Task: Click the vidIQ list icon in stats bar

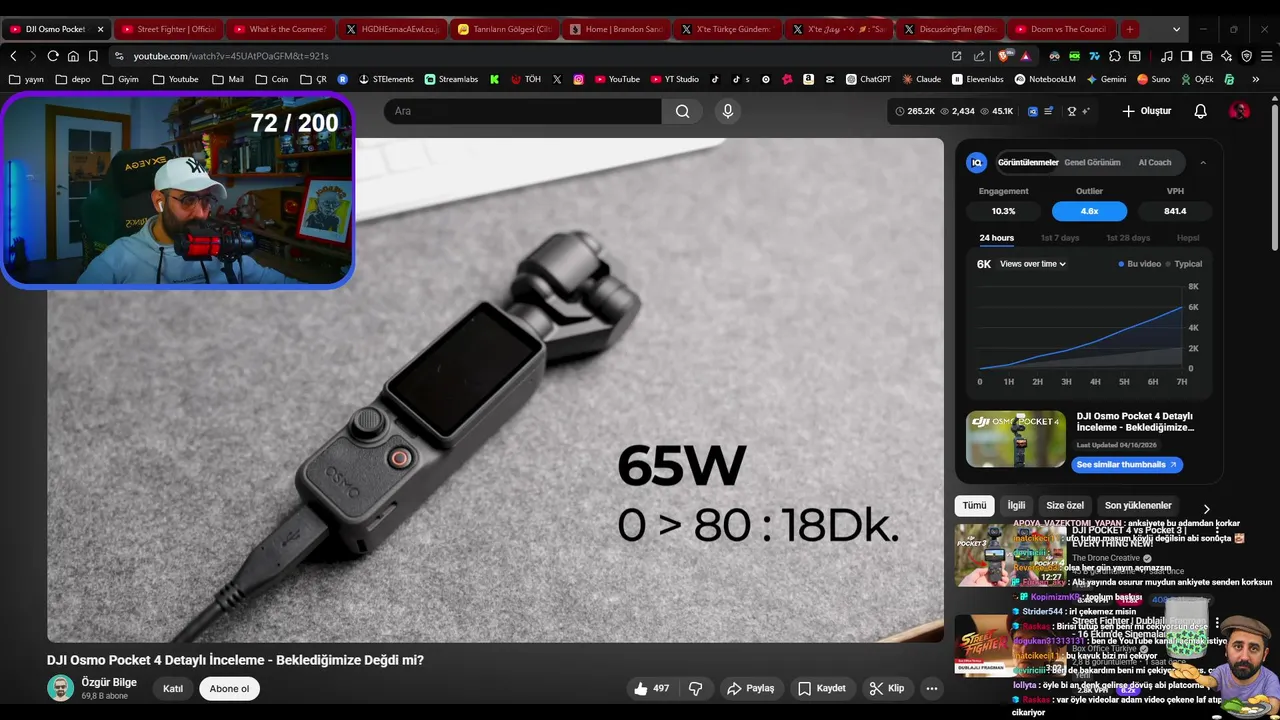Action: point(1048,111)
